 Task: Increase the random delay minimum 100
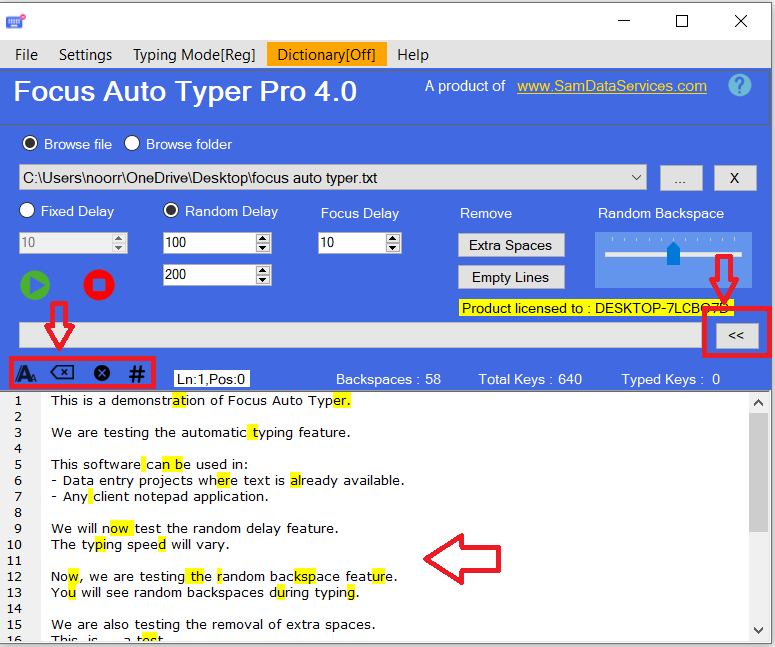[263, 238]
